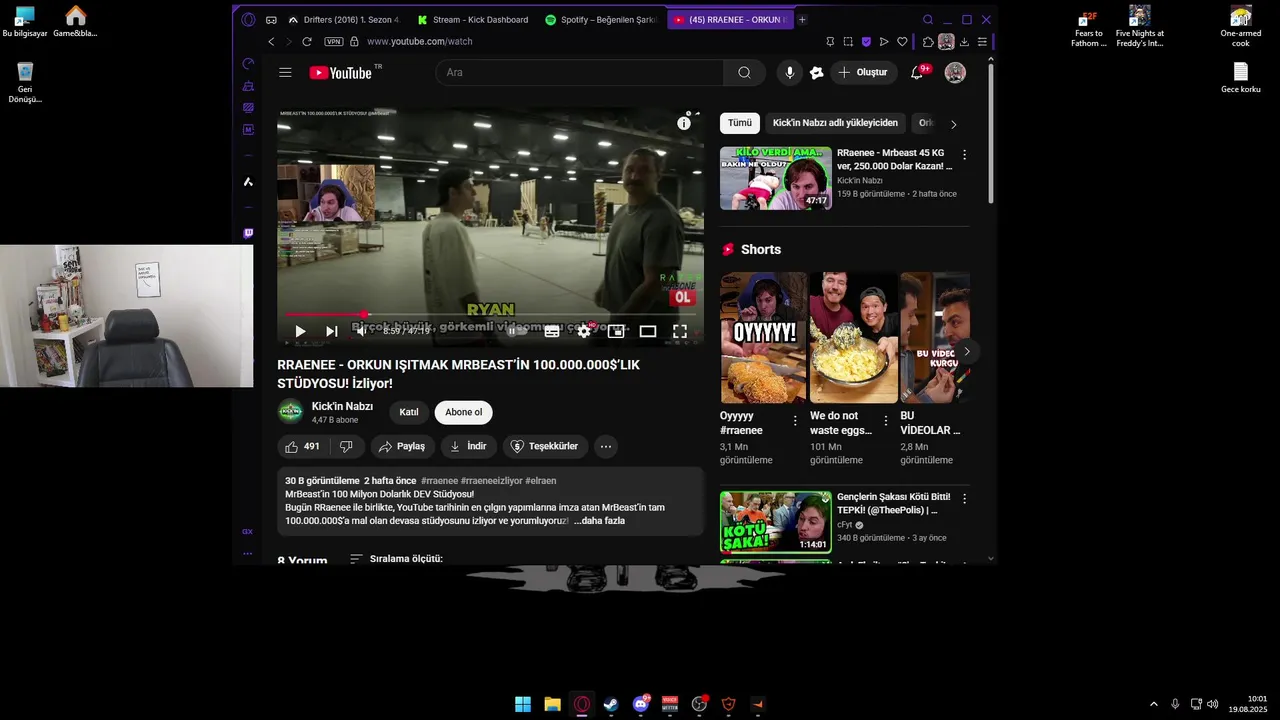Open File Explorer from the taskbar
This screenshot has height=720, width=1280.
(552, 704)
